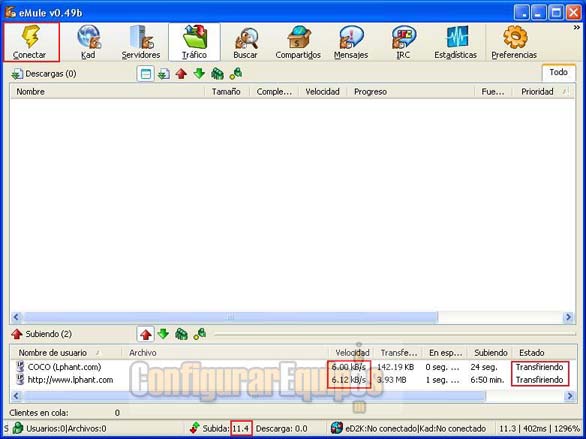Image resolution: width=586 pixels, height=439 pixels.
Task: Click green downloading arrow in Descargas toolbar
Action: coord(199,74)
